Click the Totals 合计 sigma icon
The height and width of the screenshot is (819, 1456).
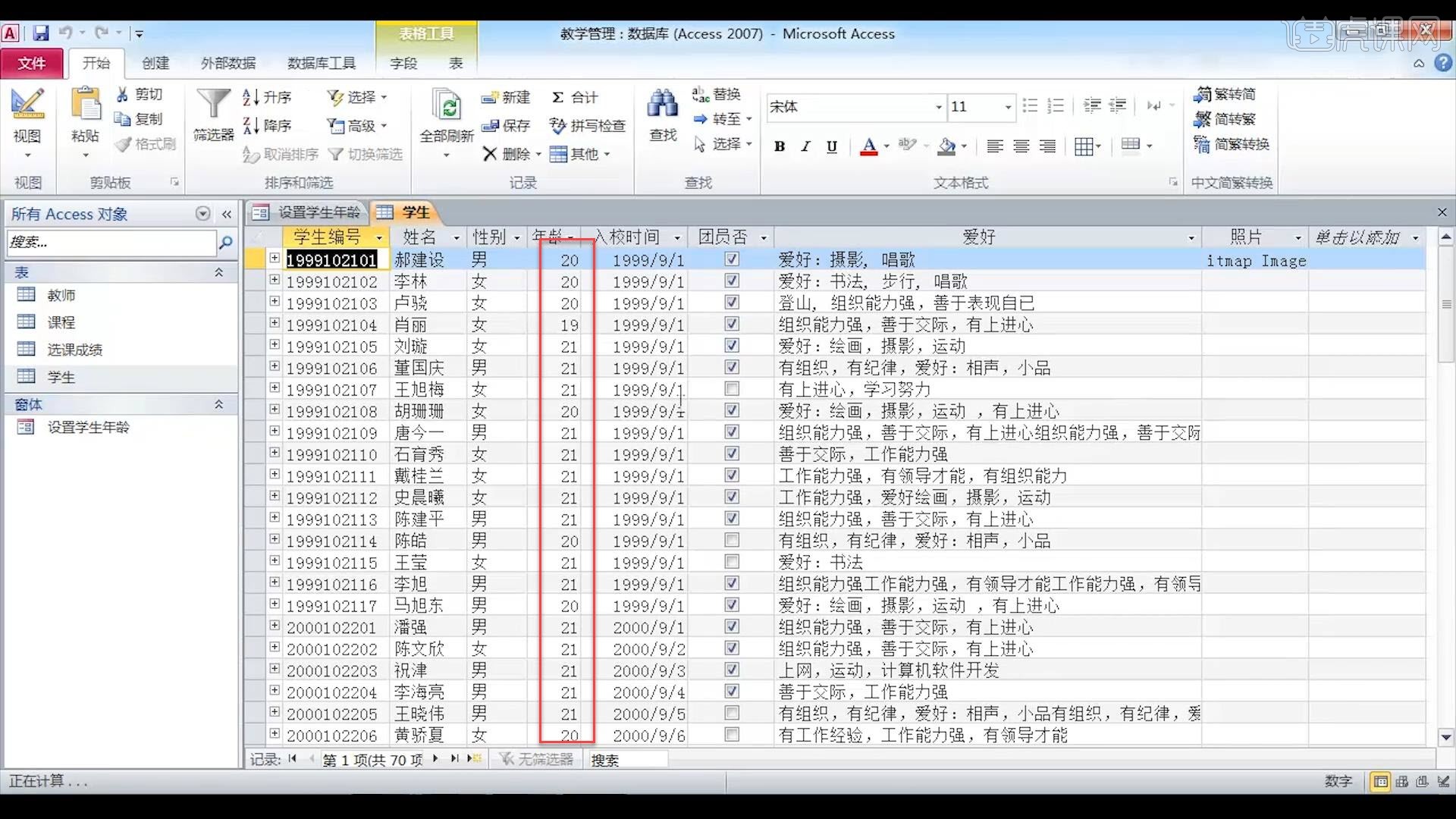point(558,97)
